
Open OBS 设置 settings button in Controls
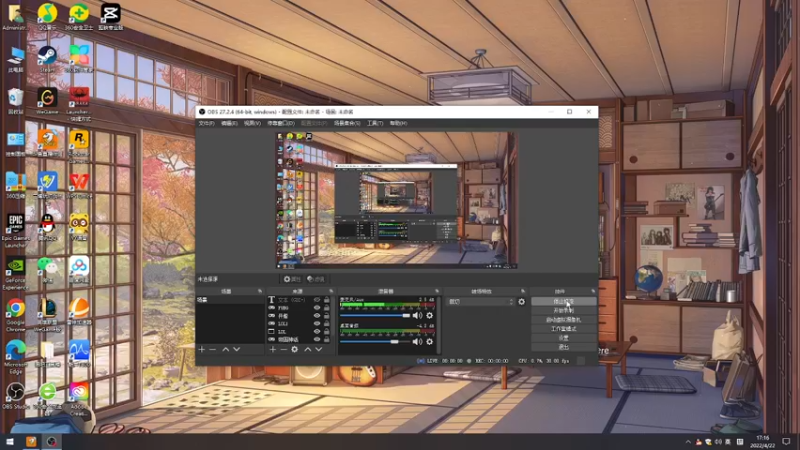pos(563,338)
